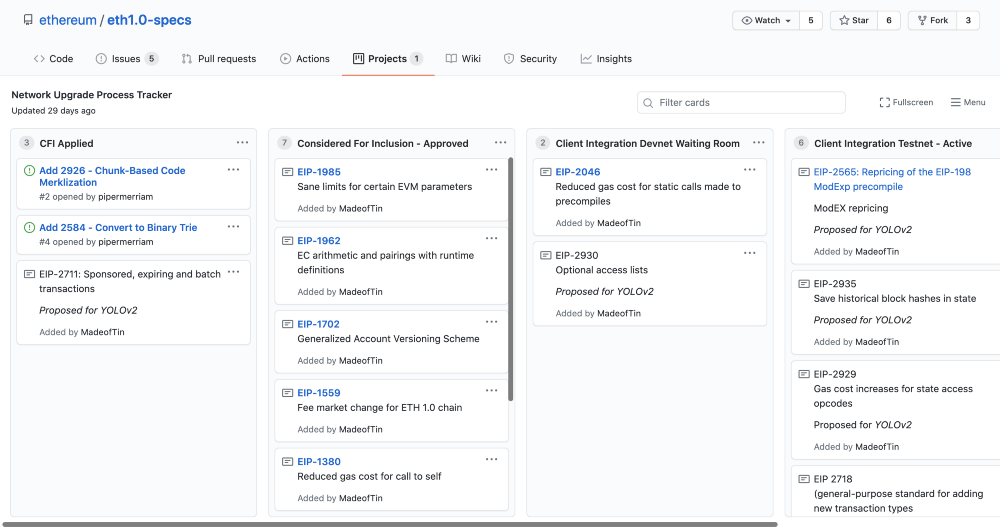Image resolution: width=1000 pixels, height=528 pixels.
Task: Open the eth1.0-specs repository link
Action: pyautogui.click(x=149, y=20)
